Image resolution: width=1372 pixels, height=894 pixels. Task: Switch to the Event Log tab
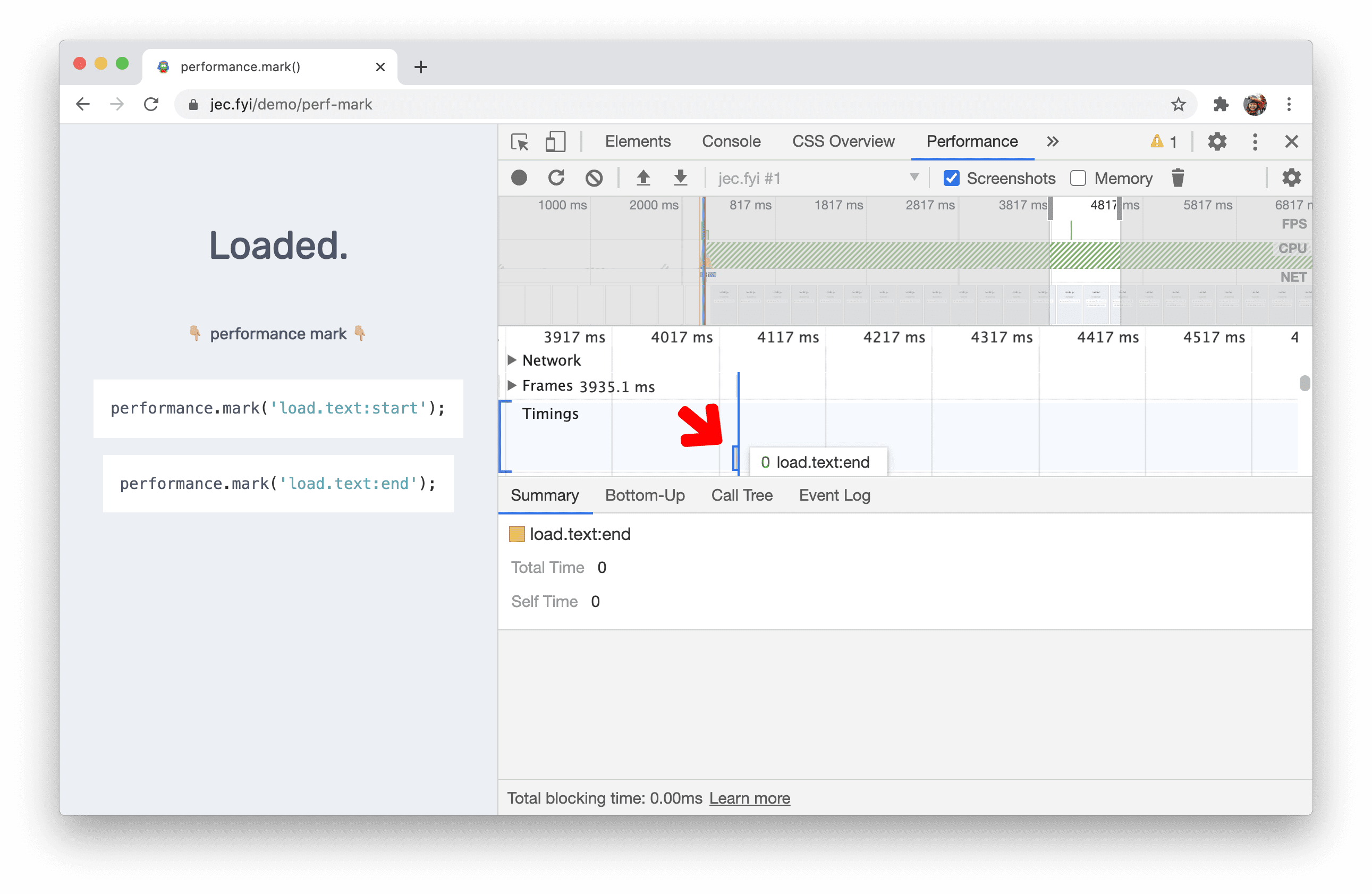[834, 494]
